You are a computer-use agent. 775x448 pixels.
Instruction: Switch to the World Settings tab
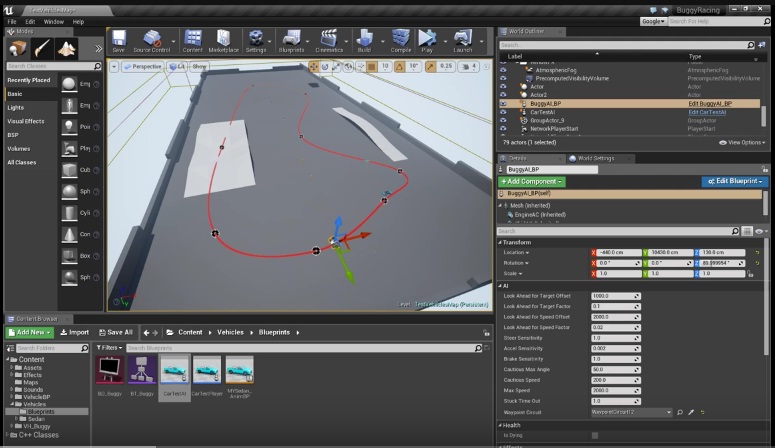pos(596,158)
